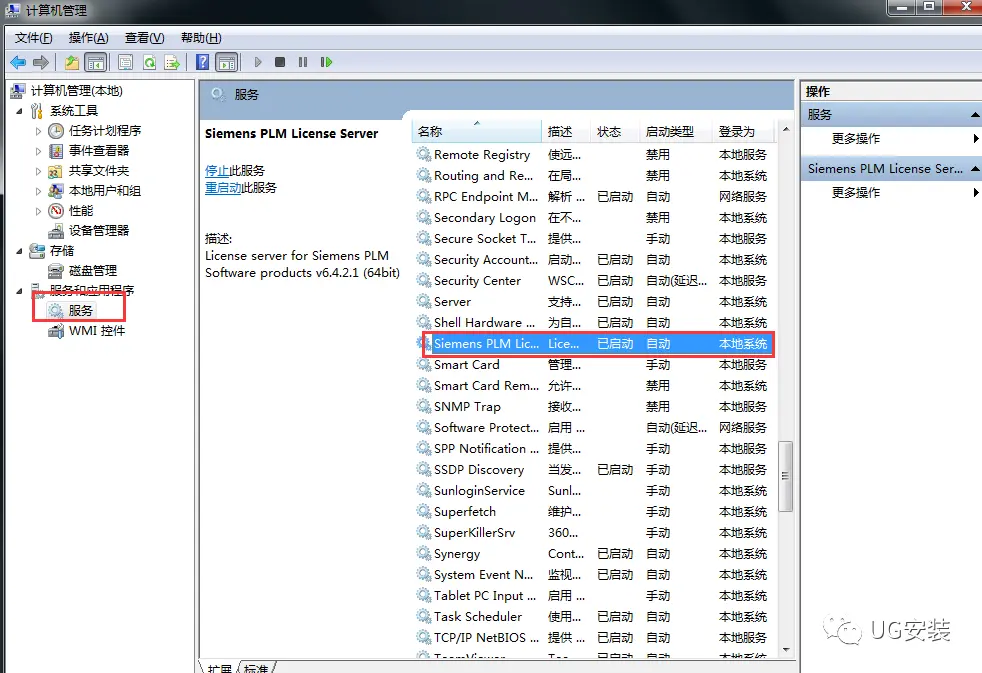Click the 事件查看器 icon in tree
Screen dimensions: 982x673
56,151
